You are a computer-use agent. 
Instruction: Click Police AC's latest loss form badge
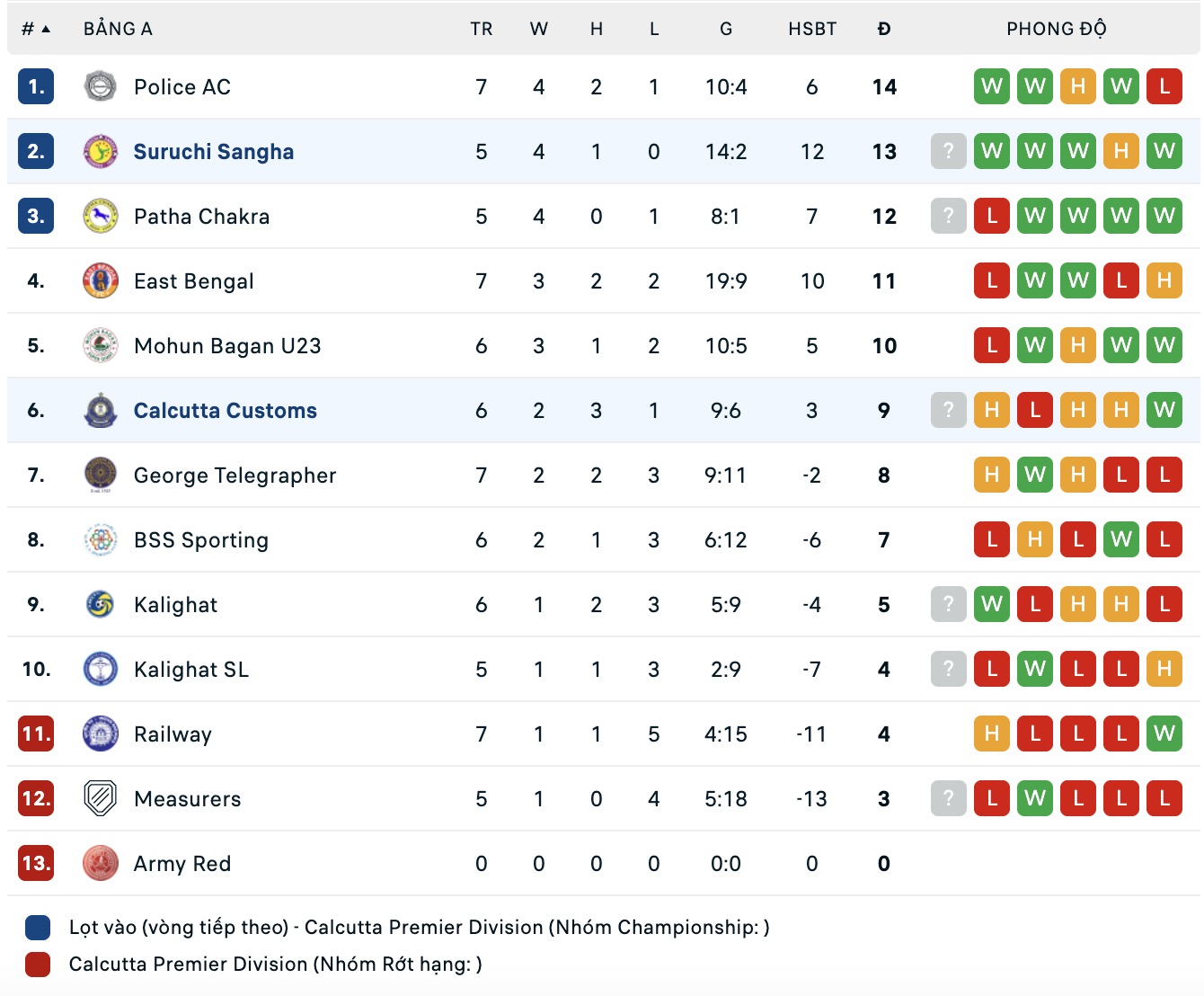click(1164, 86)
